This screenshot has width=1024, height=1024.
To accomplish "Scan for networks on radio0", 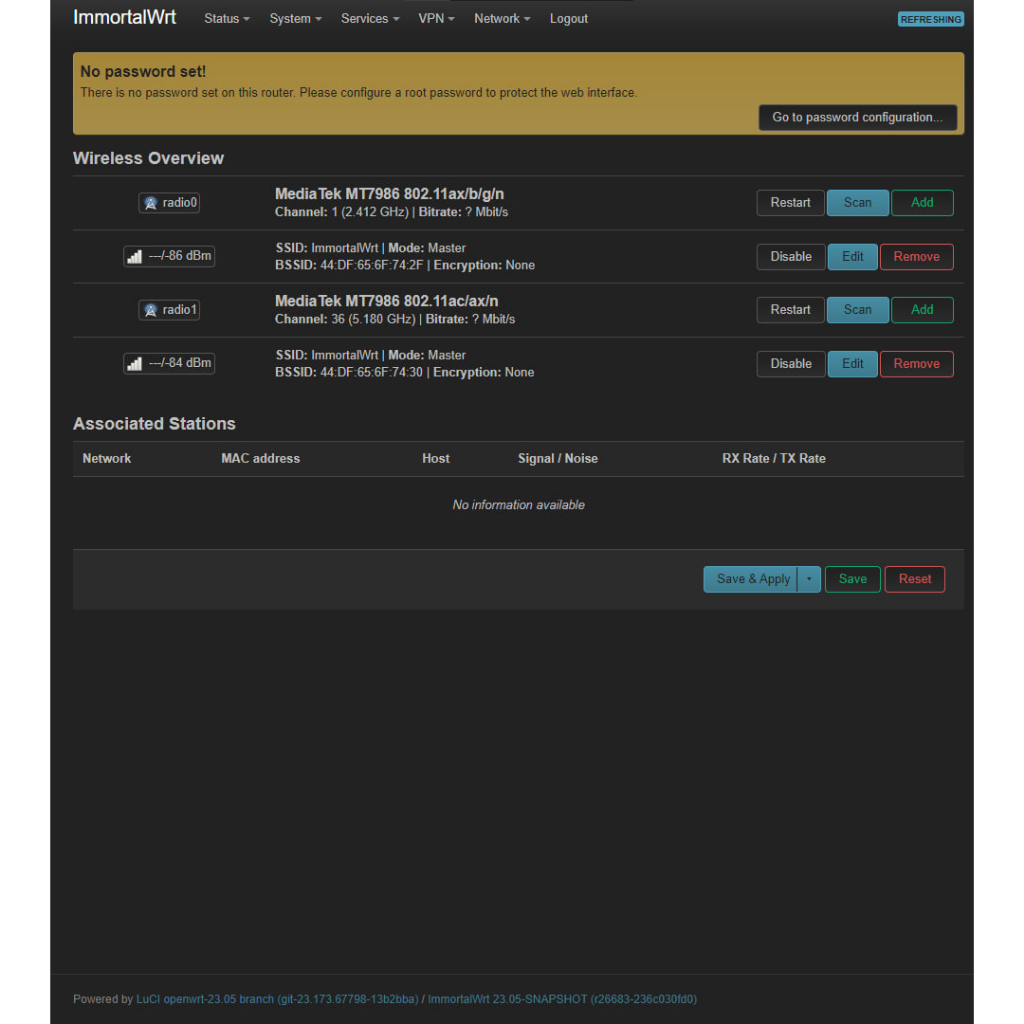I will coord(857,203).
